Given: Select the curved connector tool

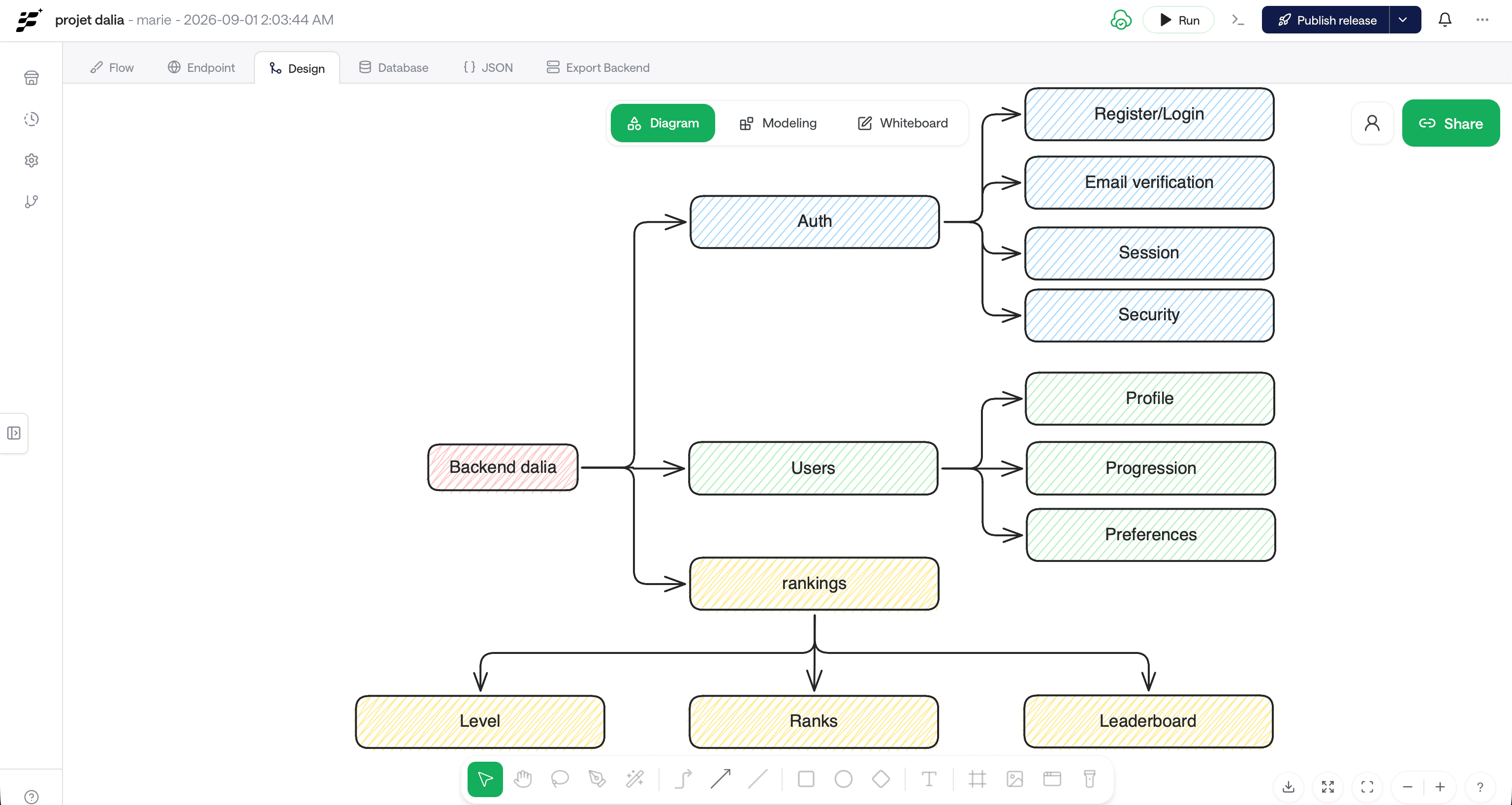Looking at the screenshot, I should coord(683,779).
